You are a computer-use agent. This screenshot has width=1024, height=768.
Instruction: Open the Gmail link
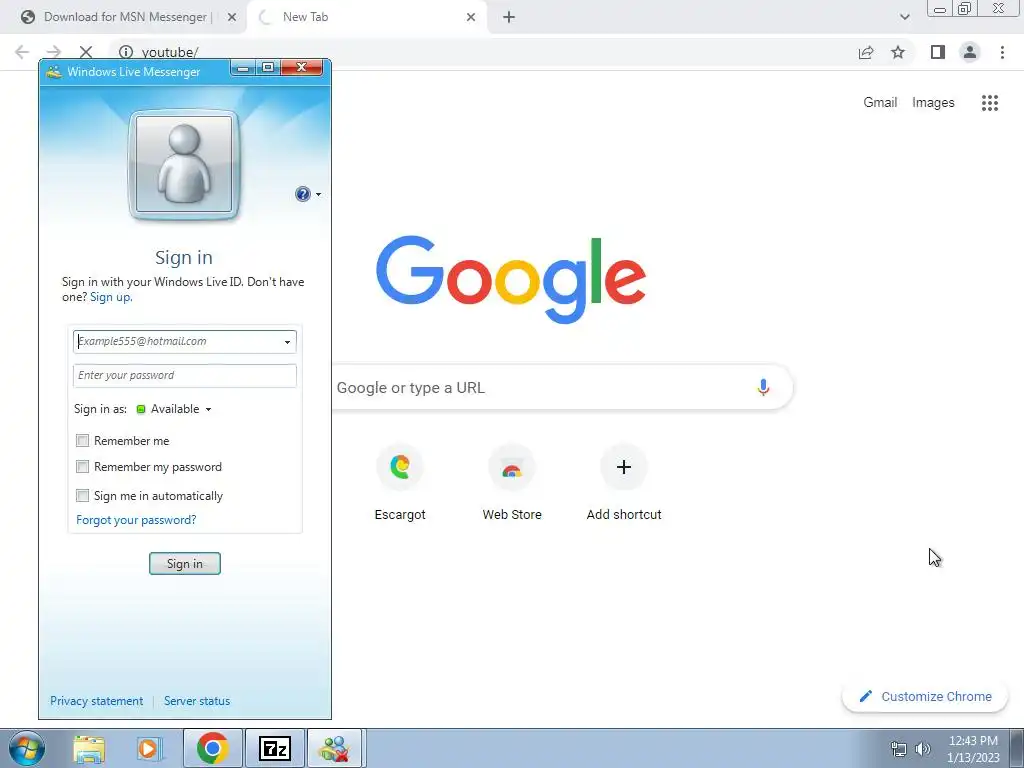tap(880, 103)
